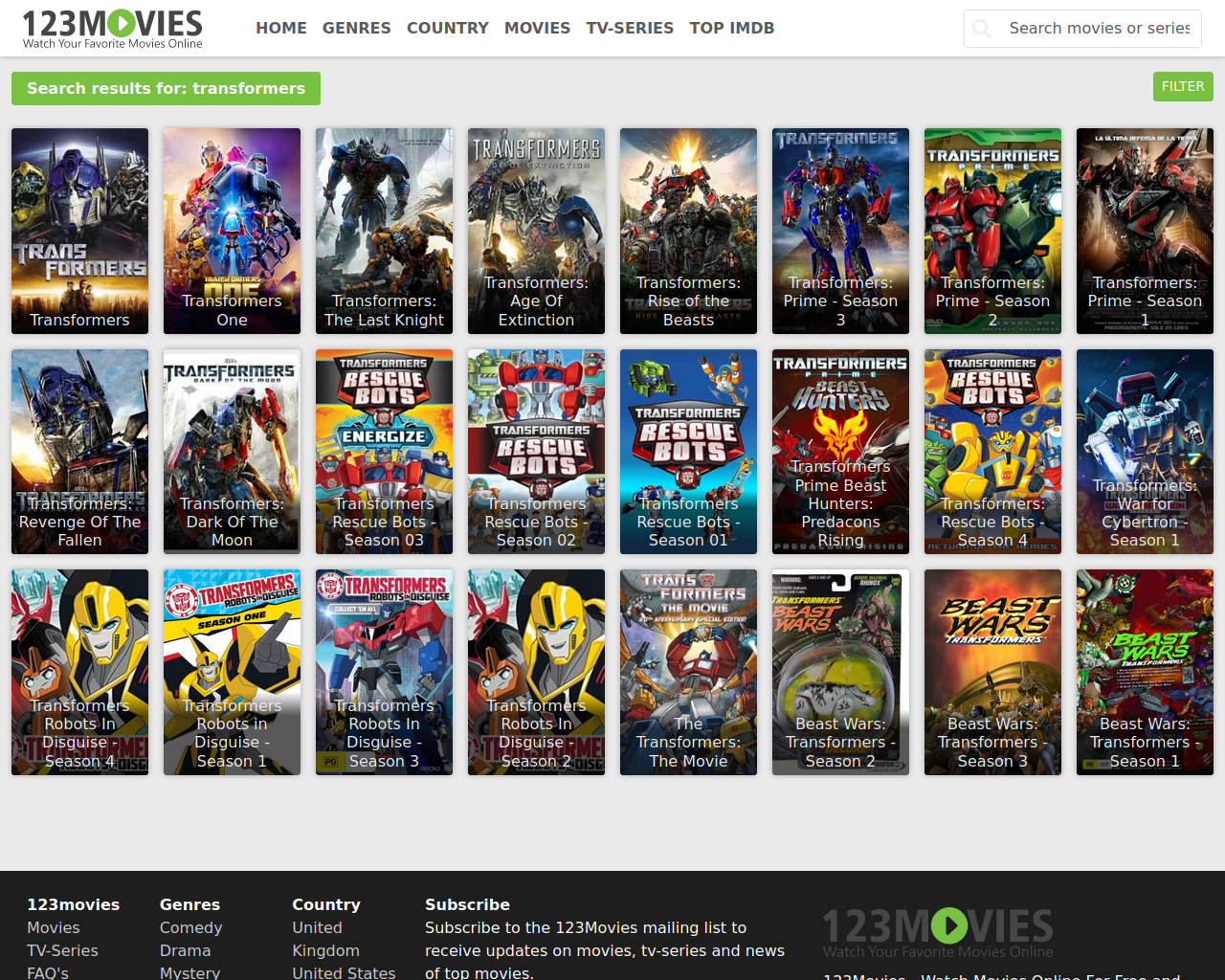This screenshot has width=1225, height=980.
Task: Open Transformers: Age Of Extinction poster
Action: point(536,231)
